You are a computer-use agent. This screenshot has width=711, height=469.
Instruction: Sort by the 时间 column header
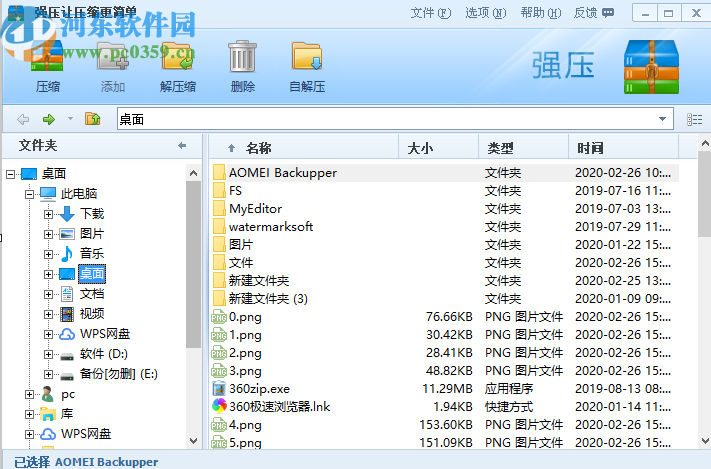pyautogui.click(x=623, y=147)
